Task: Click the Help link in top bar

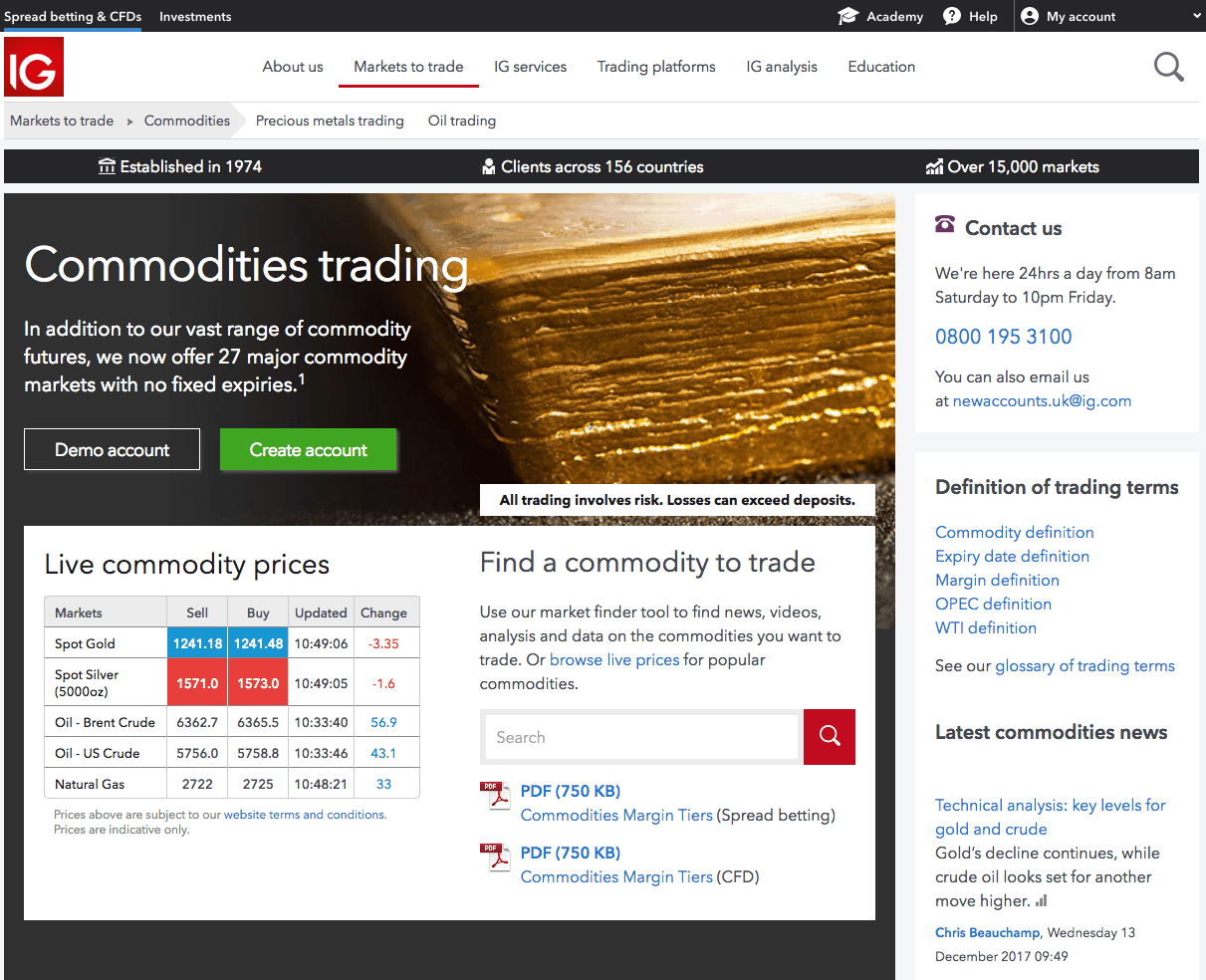Action: [983, 16]
